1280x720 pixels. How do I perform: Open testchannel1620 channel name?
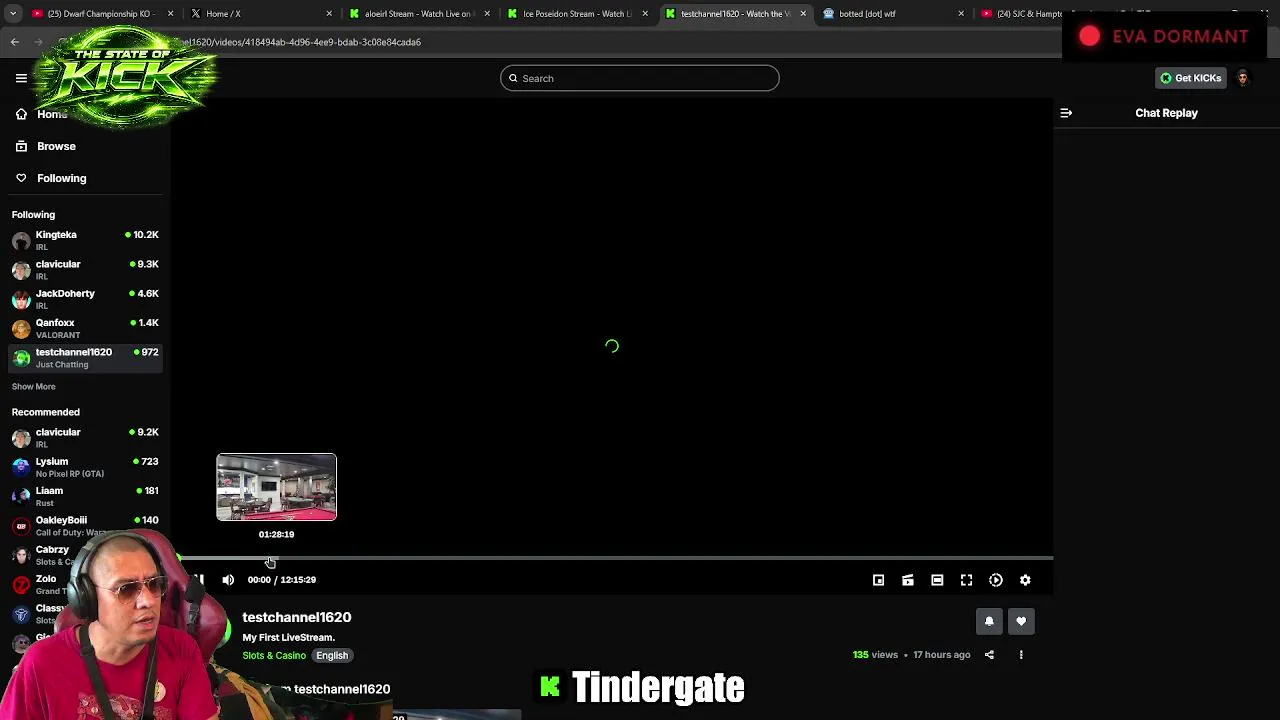[x=297, y=617]
